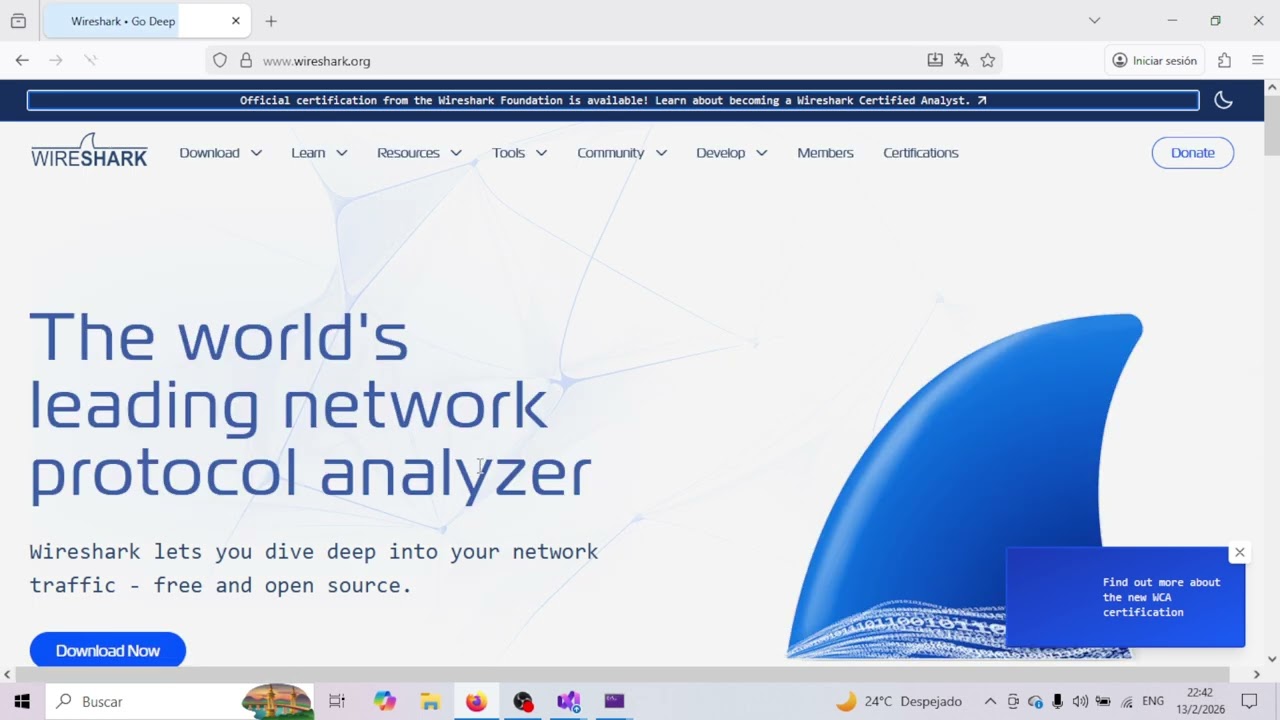Expand the Download menu
1280x720 pixels.
tap(221, 153)
